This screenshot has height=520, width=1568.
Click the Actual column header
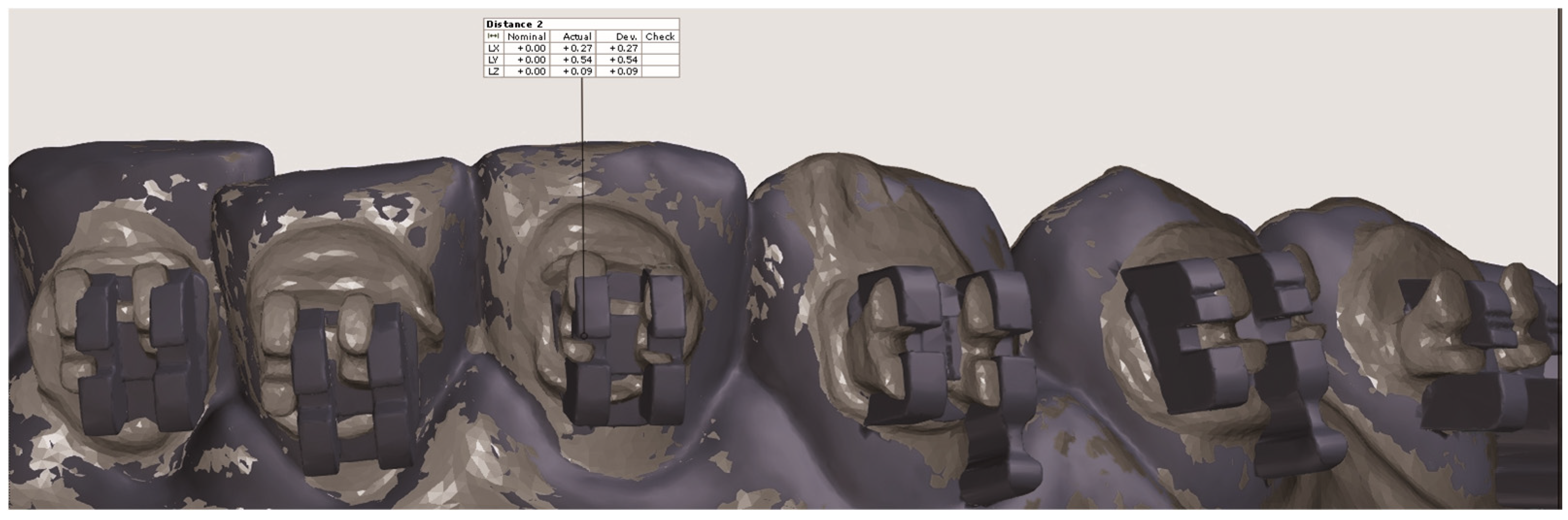click(576, 36)
